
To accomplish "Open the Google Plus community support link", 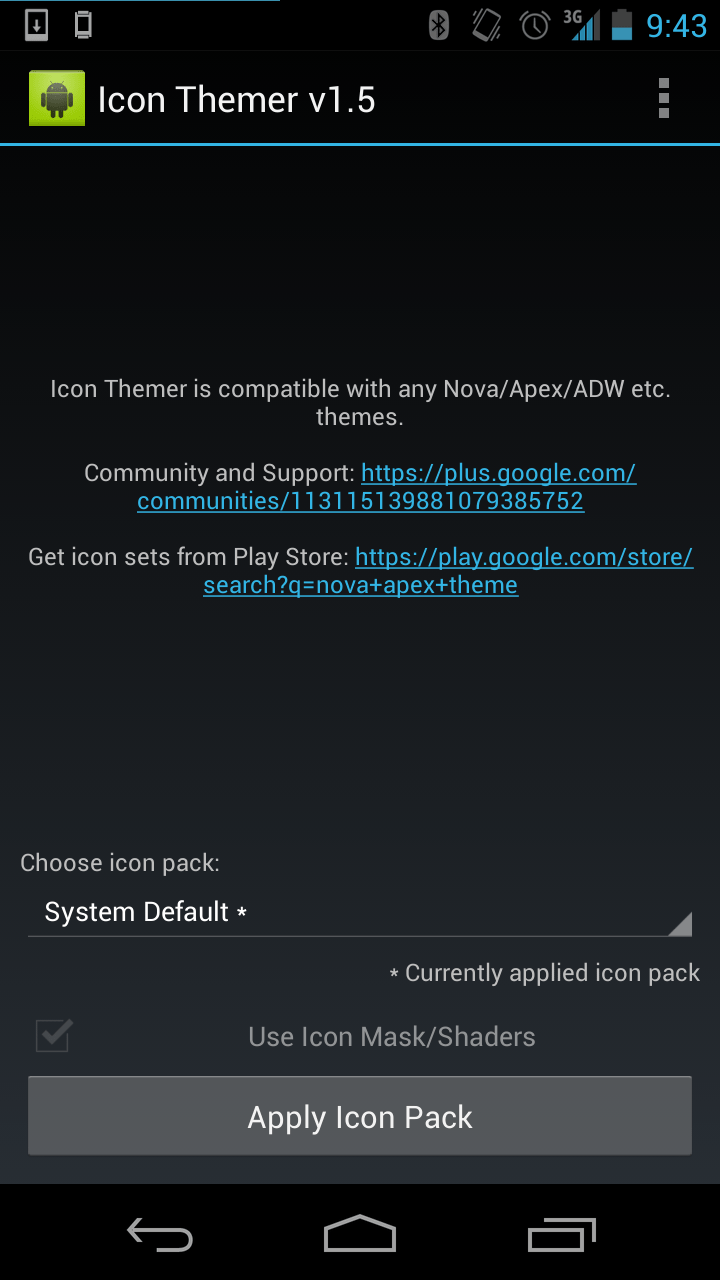I will click(x=386, y=487).
